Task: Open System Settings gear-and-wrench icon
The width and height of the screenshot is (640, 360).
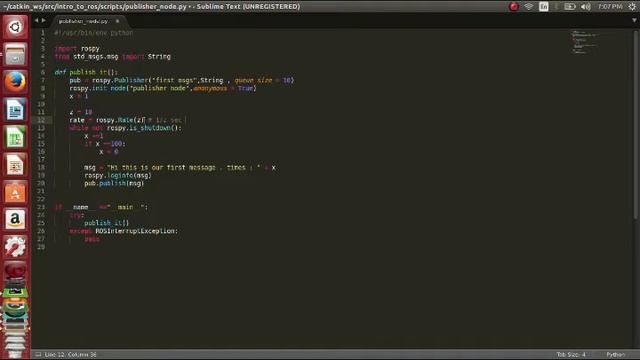Action: (x=15, y=247)
